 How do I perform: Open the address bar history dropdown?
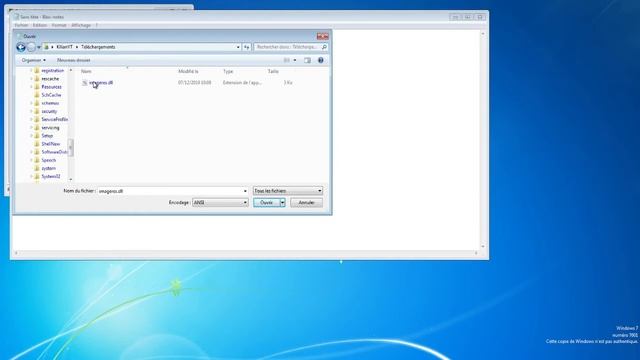tap(238, 47)
